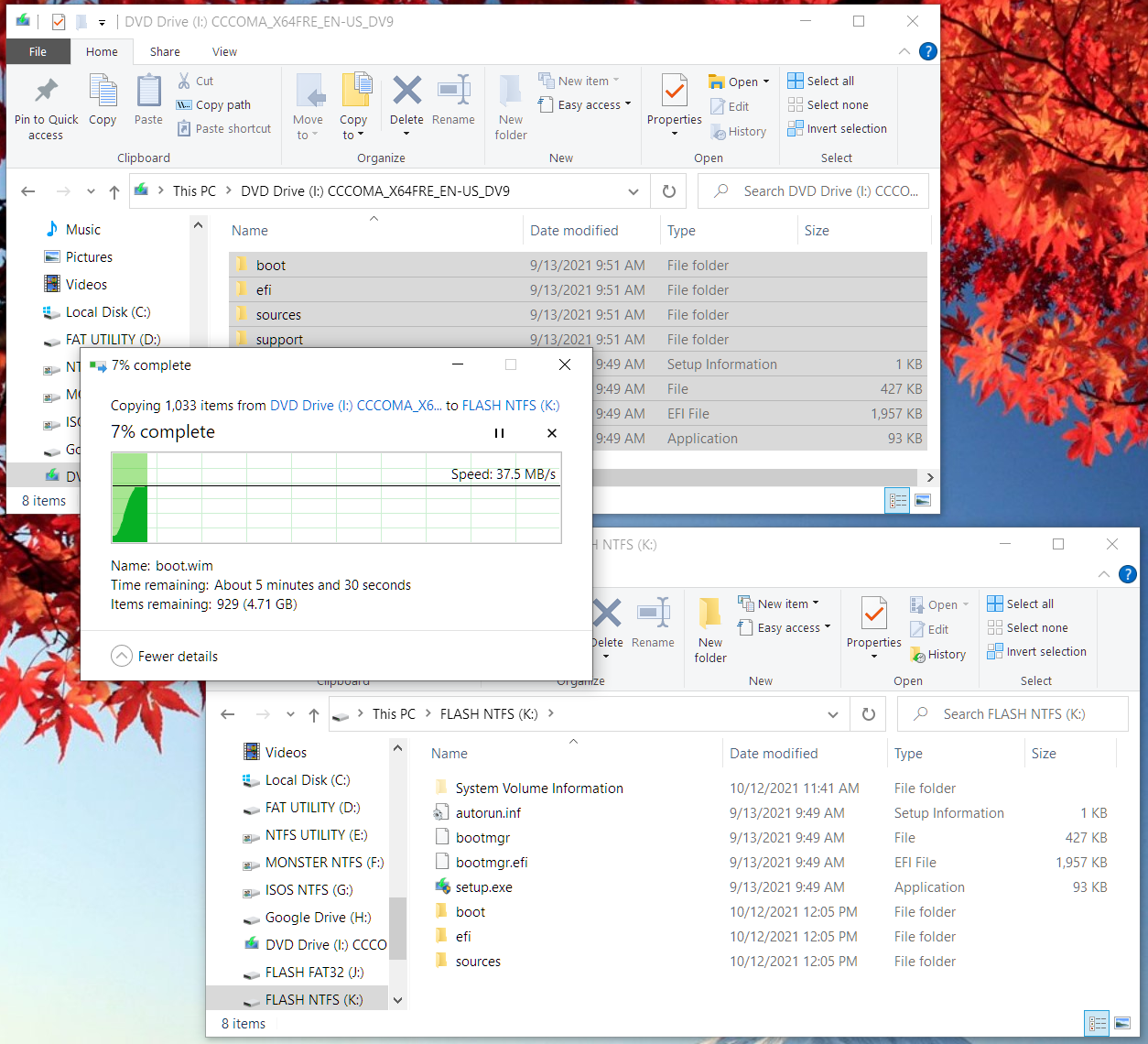Switch DVD Drive window to details view
This screenshot has width=1148, height=1044.
pos(898,500)
